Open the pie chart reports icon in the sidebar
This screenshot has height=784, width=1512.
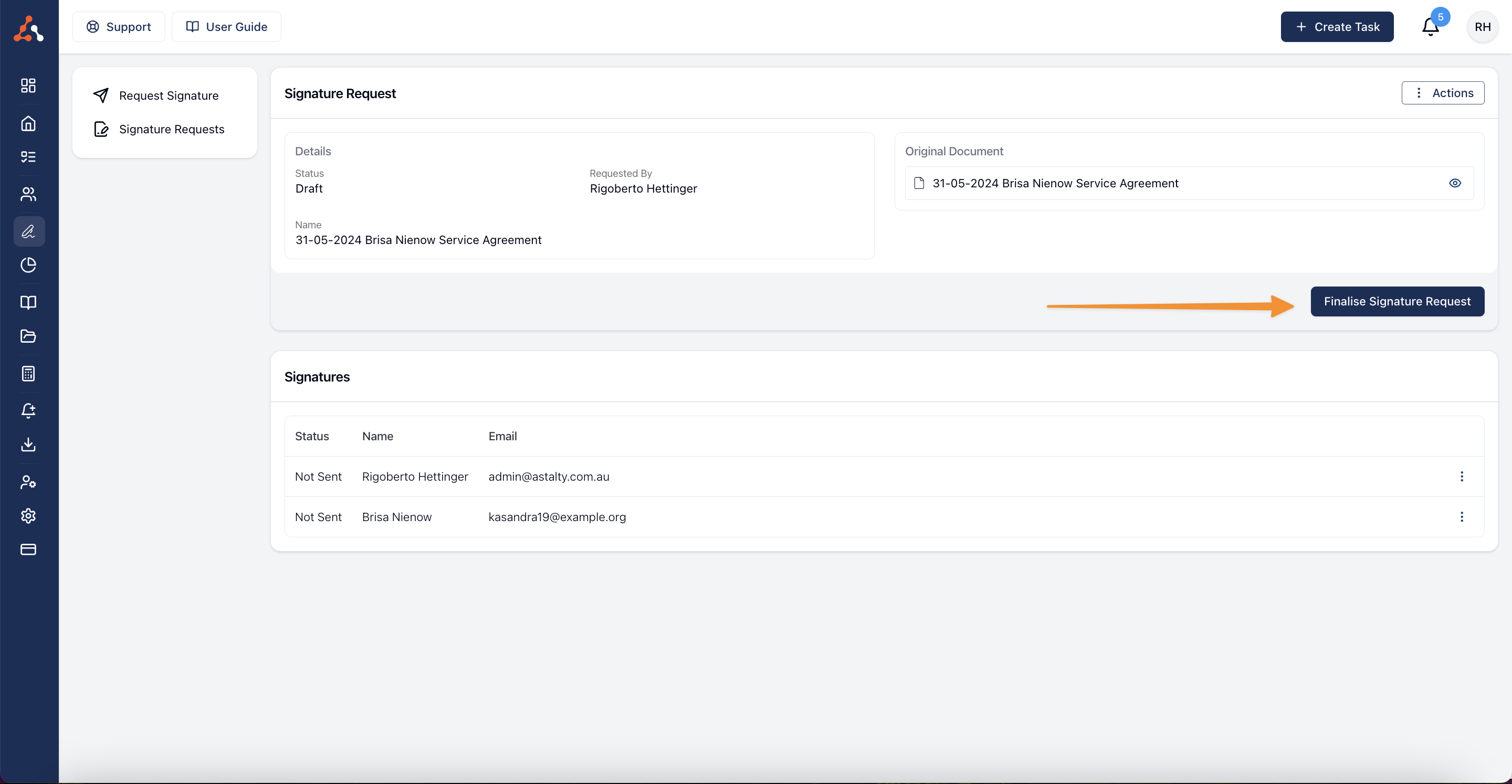pos(28,265)
